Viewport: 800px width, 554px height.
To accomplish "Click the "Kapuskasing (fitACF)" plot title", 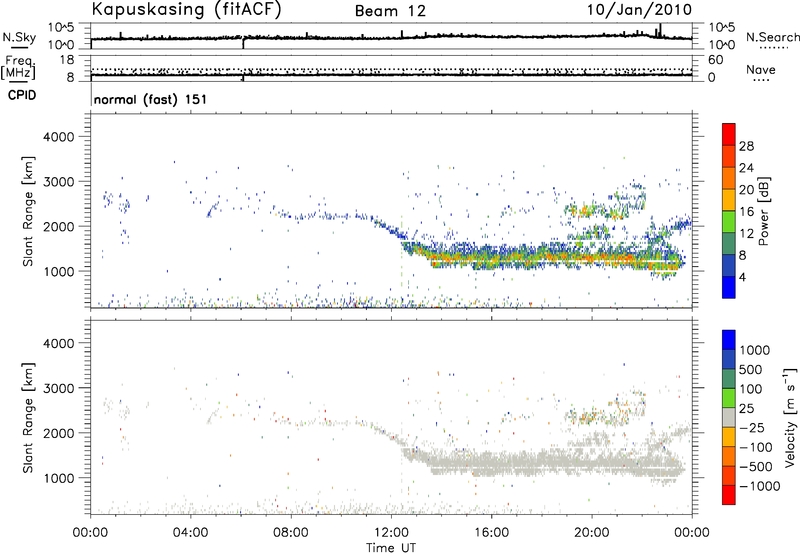I will [x=186, y=9].
